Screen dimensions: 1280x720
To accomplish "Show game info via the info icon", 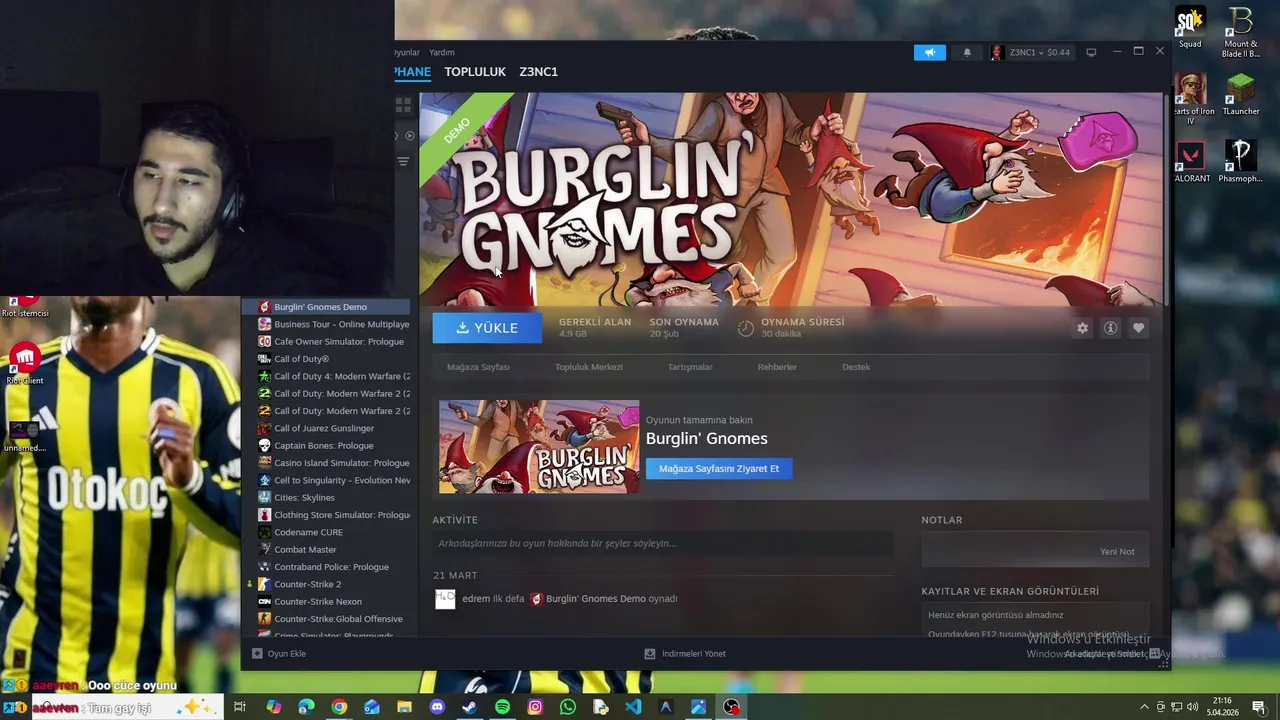I will 1110,328.
